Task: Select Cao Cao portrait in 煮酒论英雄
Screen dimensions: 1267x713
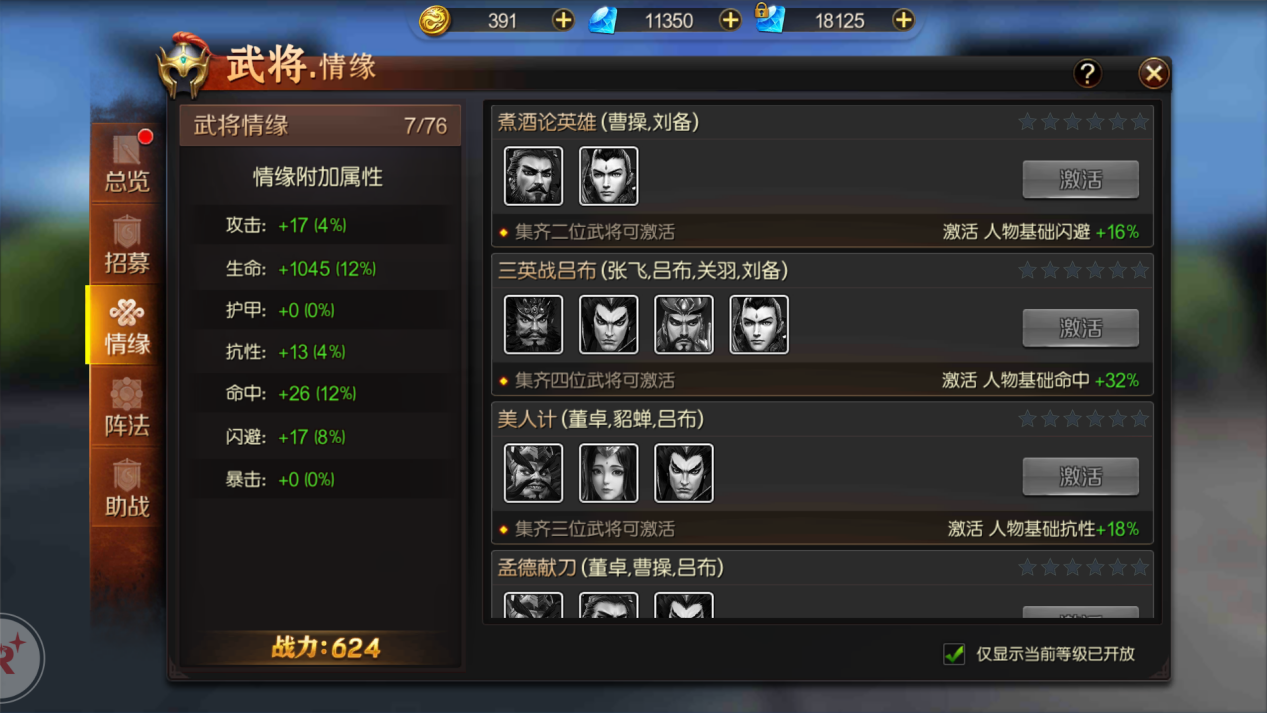Action: point(533,176)
